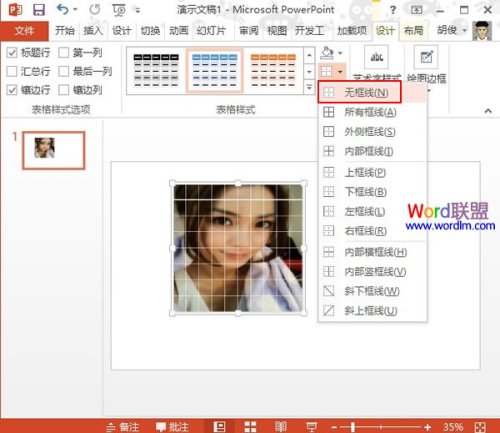Check the 第一列 first column checkbox
Screen dimensions: 500x433
pos(63,52)
